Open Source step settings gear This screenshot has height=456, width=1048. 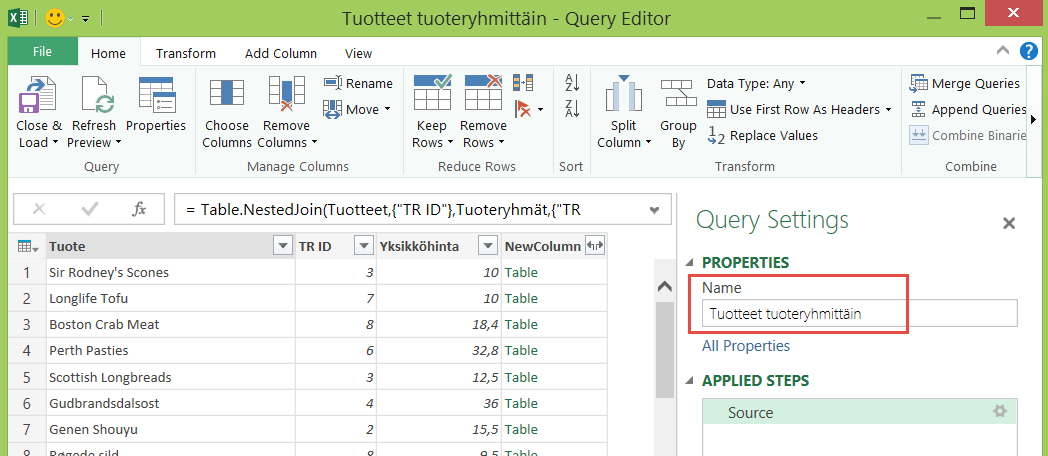(998, 412)
